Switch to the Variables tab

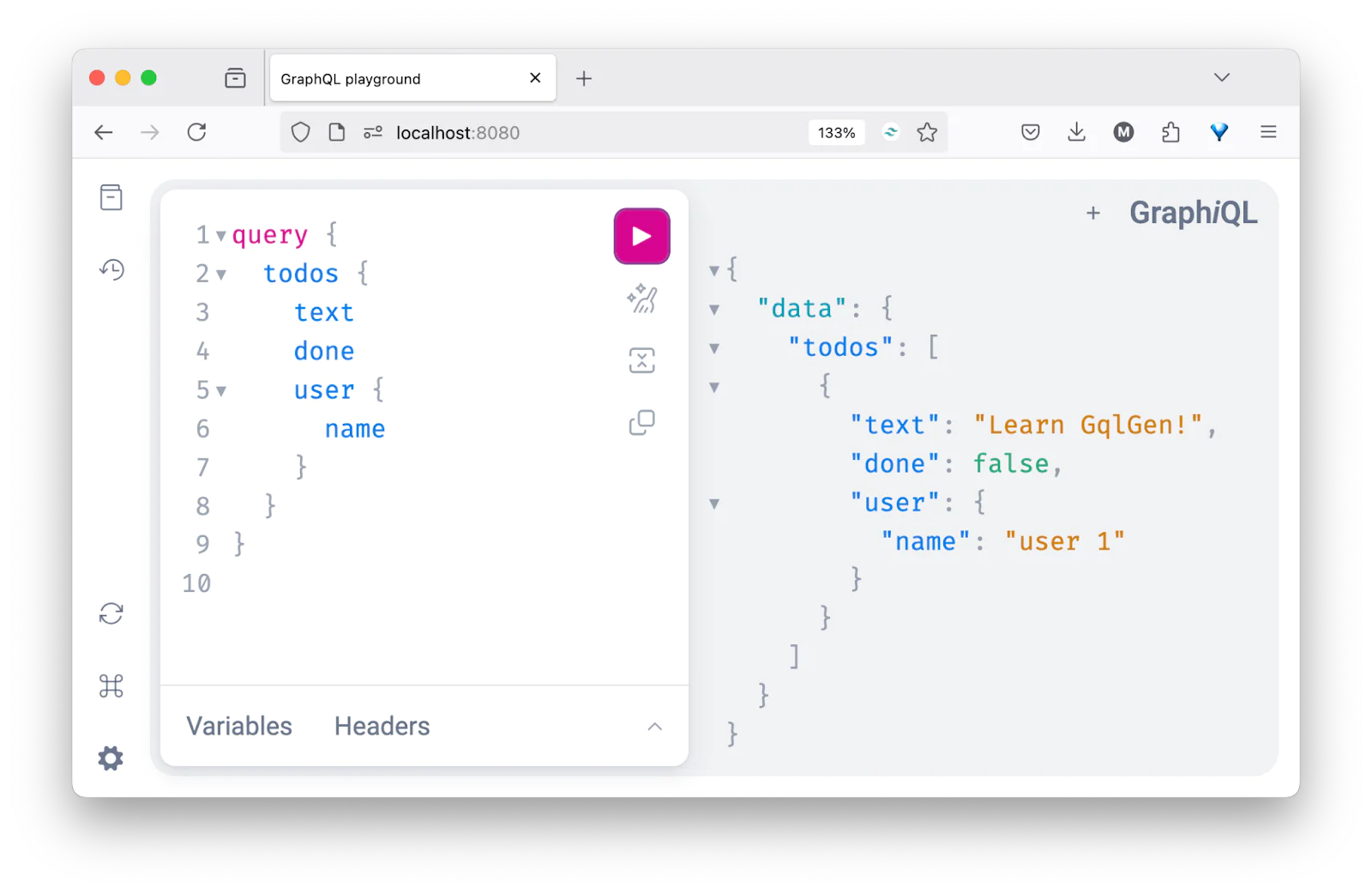[x=238, y=726]
